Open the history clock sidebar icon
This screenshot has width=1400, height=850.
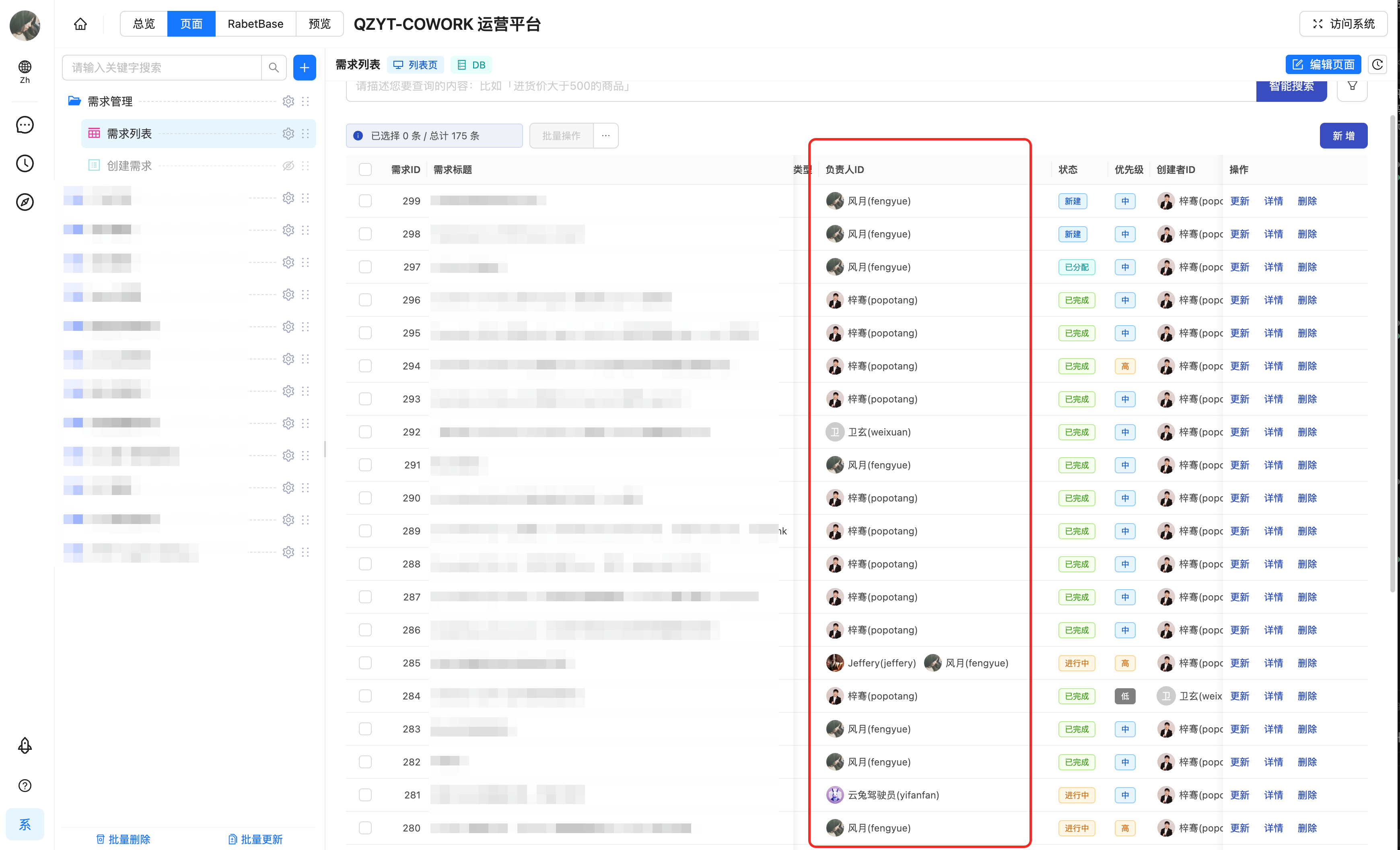(x=25, y=163)
